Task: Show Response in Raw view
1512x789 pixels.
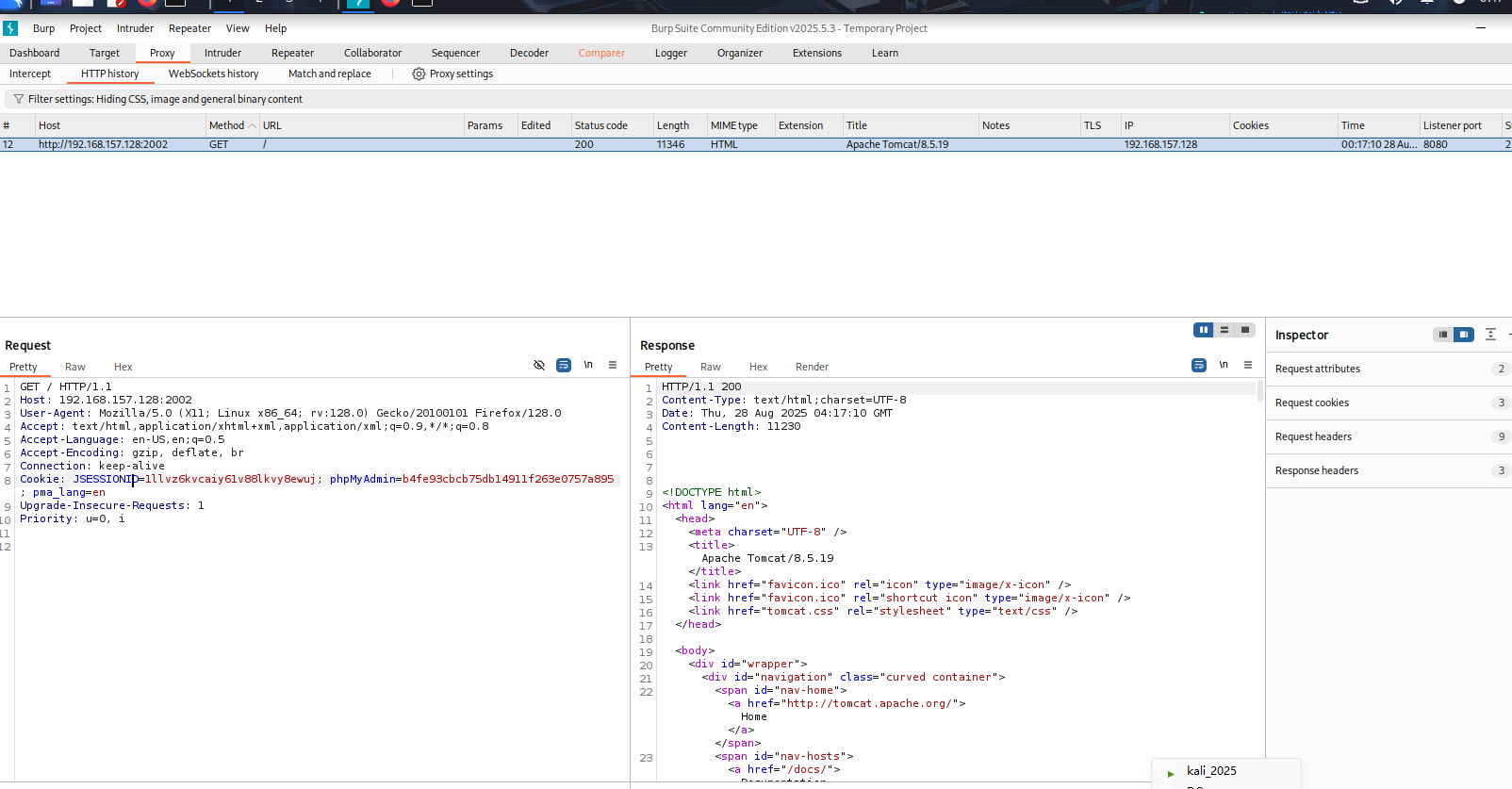Action: [711, 367]
